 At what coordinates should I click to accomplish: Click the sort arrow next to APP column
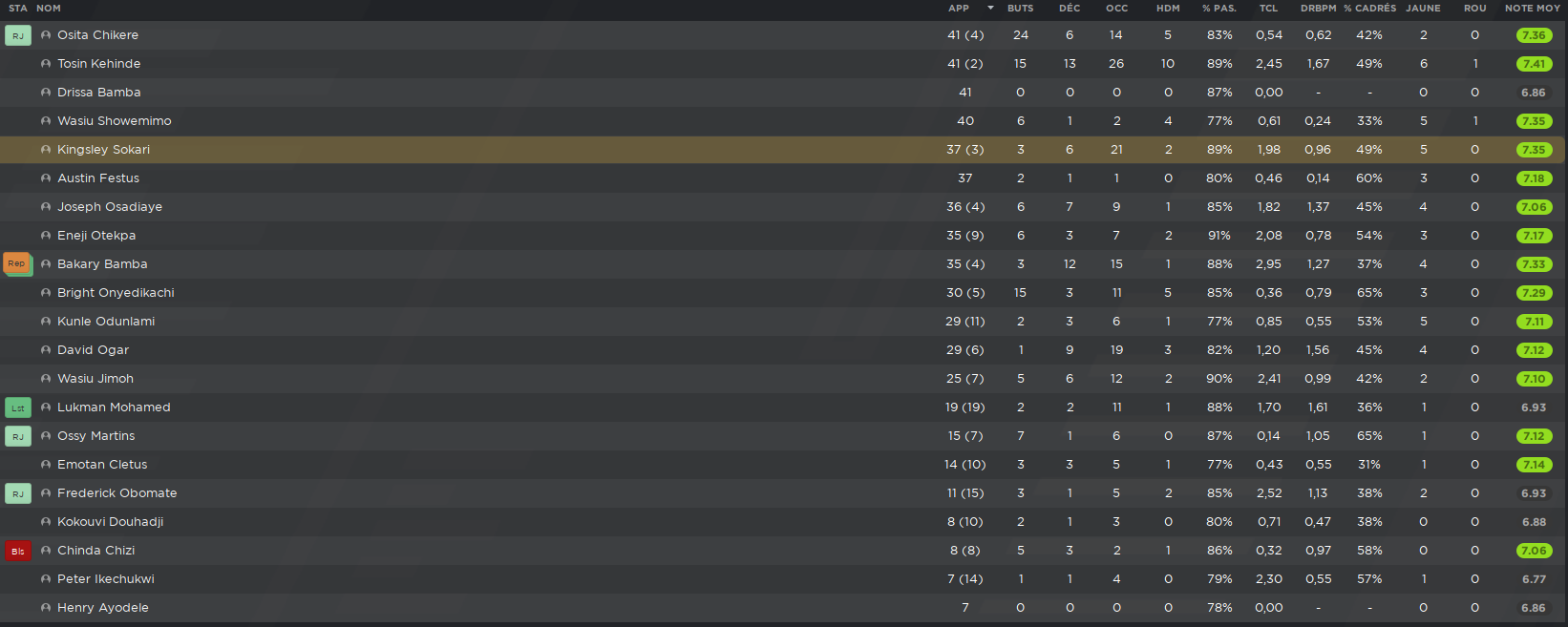[990, 8]
